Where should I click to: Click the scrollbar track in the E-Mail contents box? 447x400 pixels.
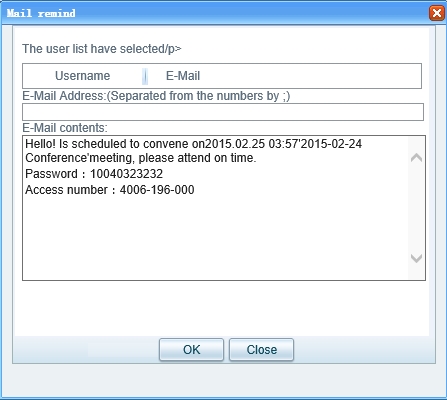tap(416, 207)
